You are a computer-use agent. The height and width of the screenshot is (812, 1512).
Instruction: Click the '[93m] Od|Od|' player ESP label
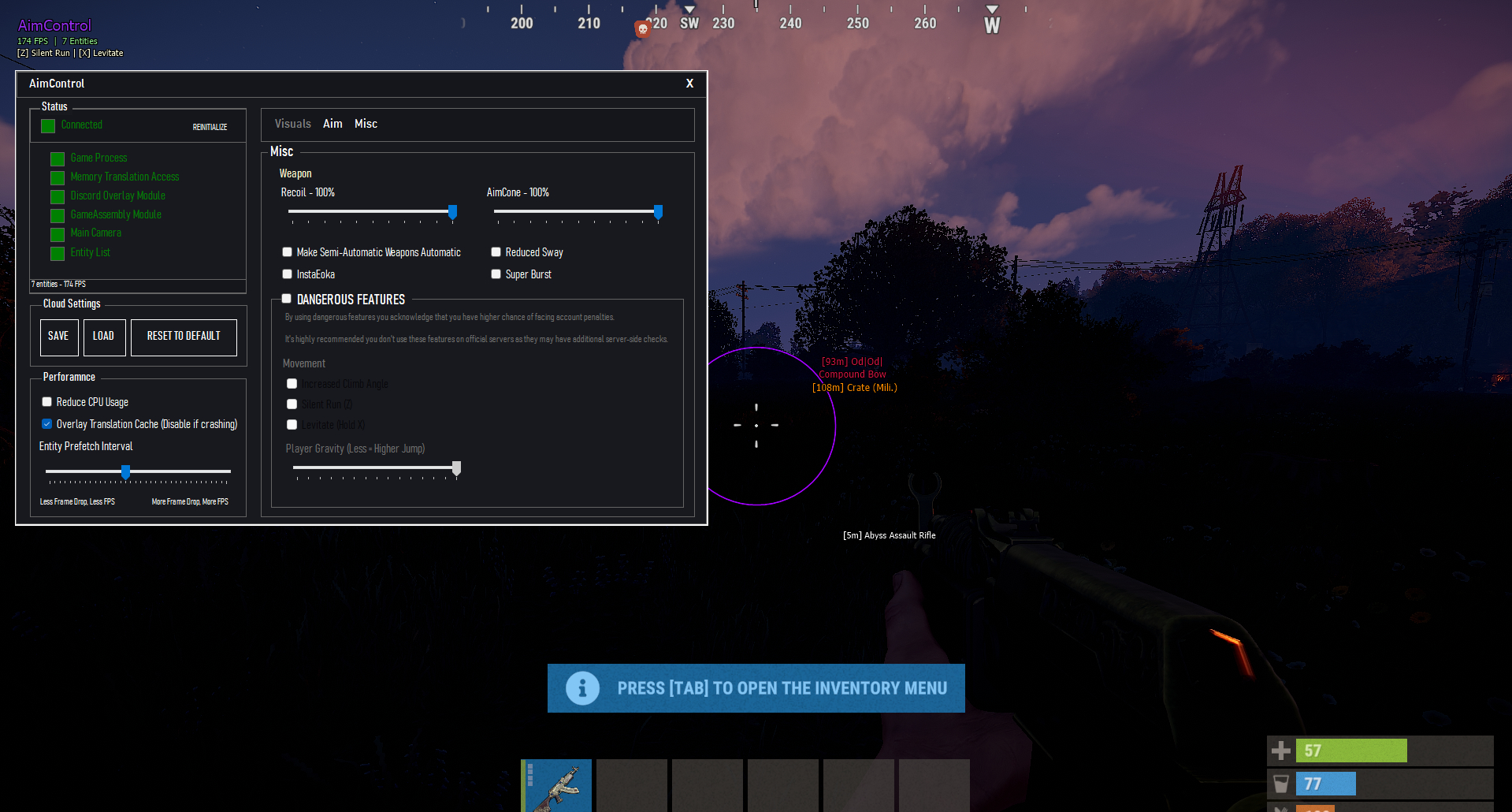click(853, 362)
